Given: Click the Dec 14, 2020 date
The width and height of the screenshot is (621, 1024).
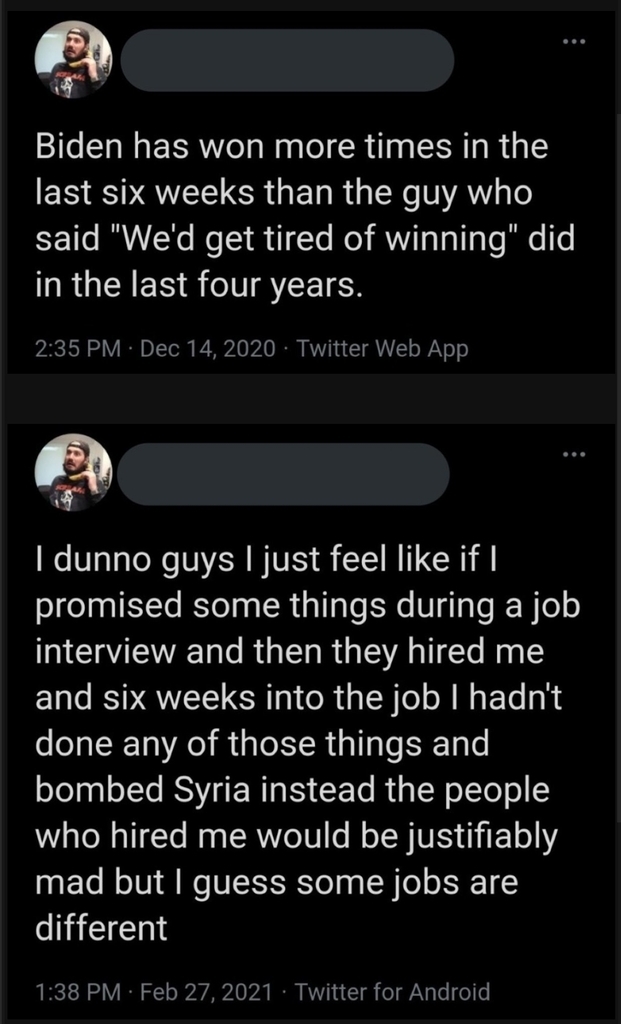Looking at the screenshot, I should point(207,349).
